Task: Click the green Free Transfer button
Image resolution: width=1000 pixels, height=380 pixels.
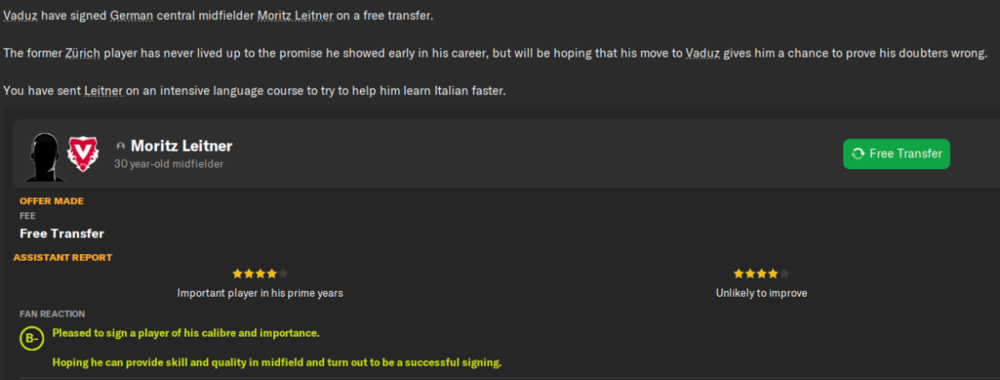Action: pos(896,154)
